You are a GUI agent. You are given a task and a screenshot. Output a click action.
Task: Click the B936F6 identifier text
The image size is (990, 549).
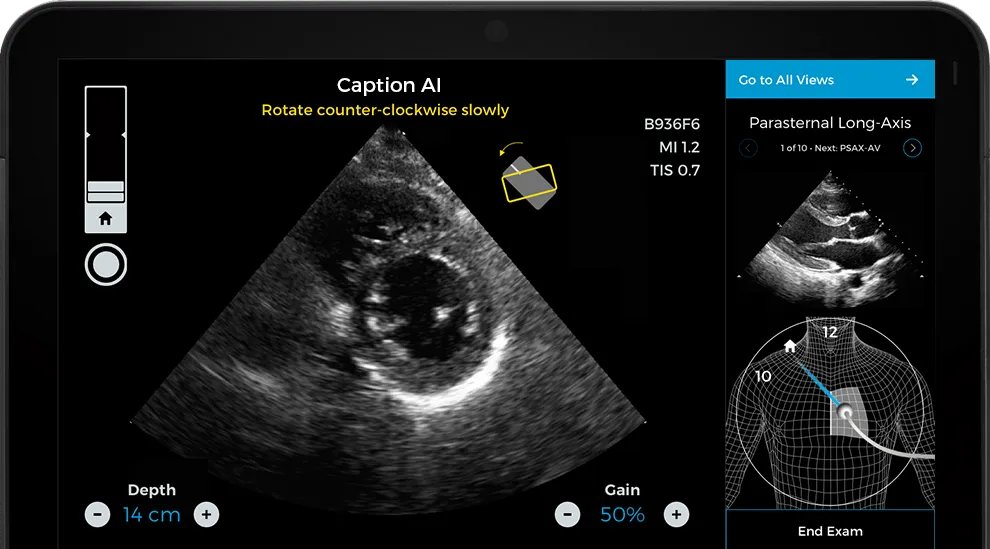coord(672,124)
